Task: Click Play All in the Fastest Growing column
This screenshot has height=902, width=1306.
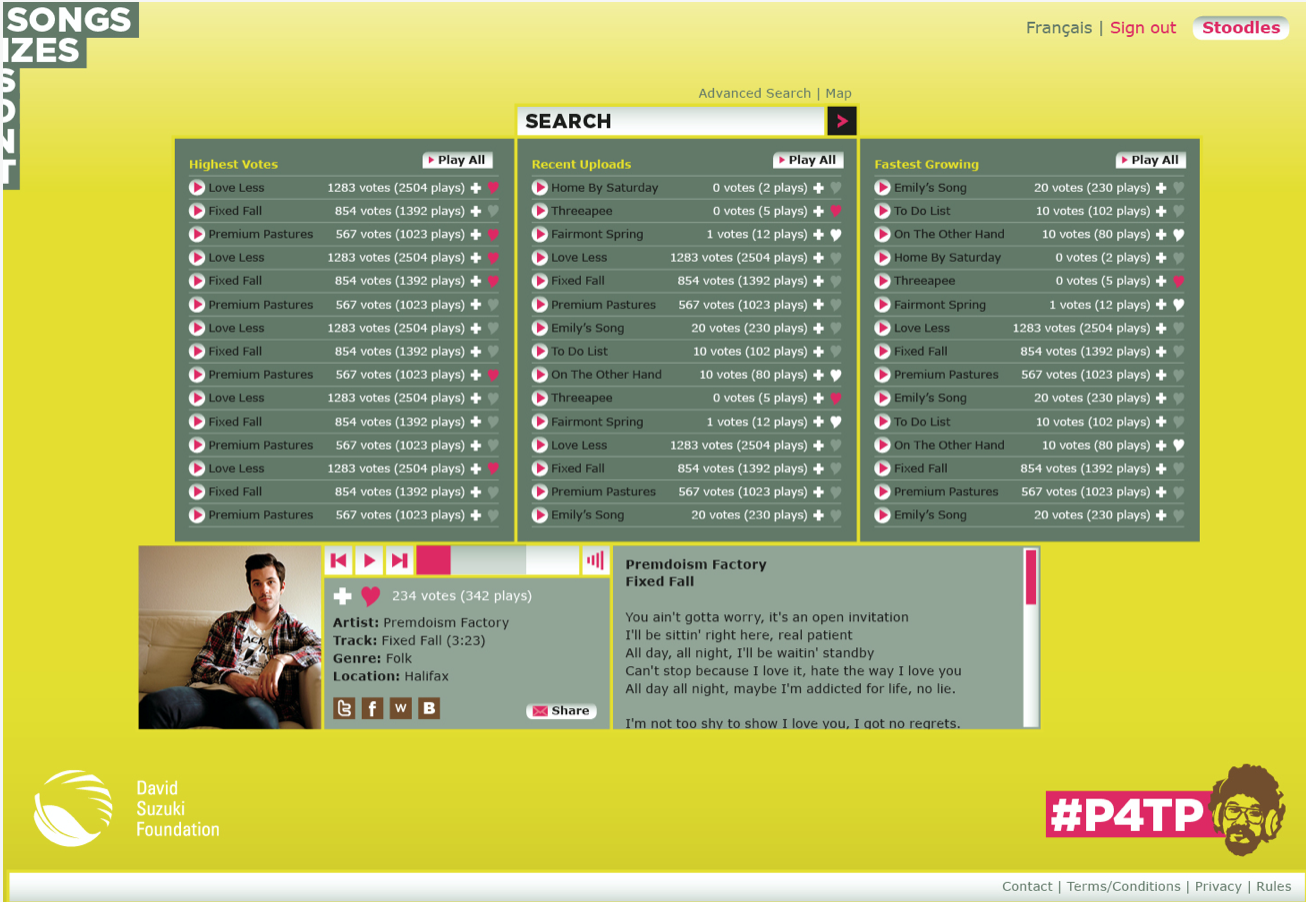Action: 1150,159
